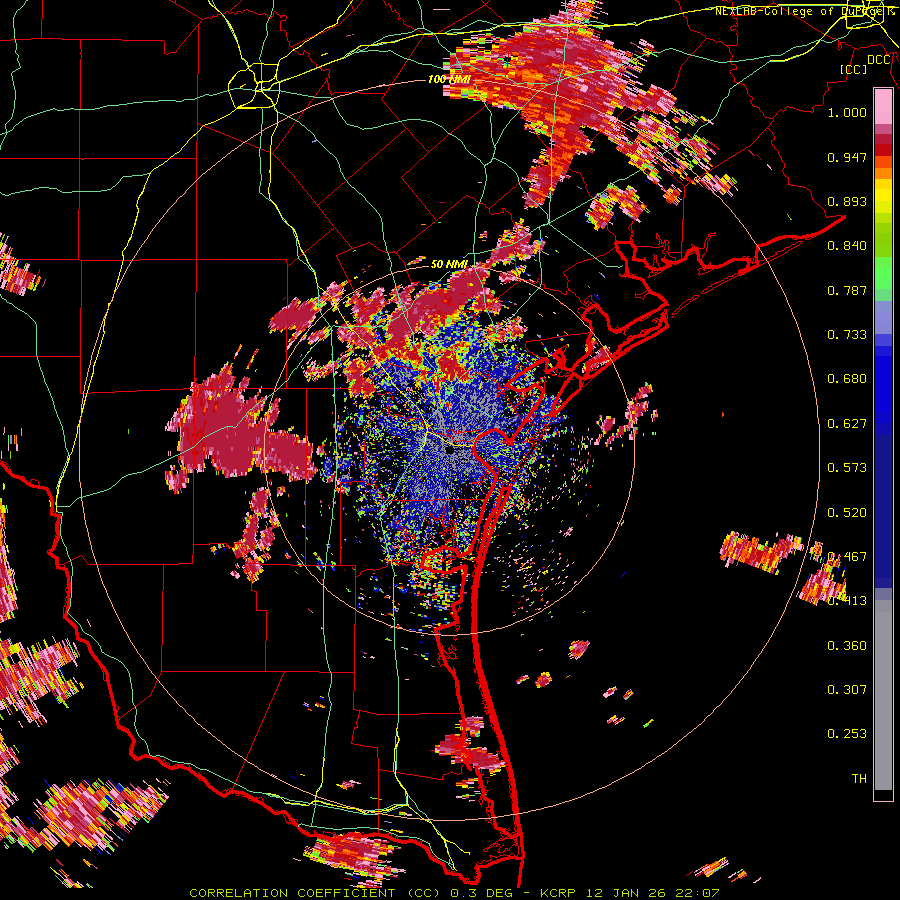Image resolution: width=900 pixels, height=900 pixels.
Task: Click the 0.253 legend value
Action: (x=847, y=734)
